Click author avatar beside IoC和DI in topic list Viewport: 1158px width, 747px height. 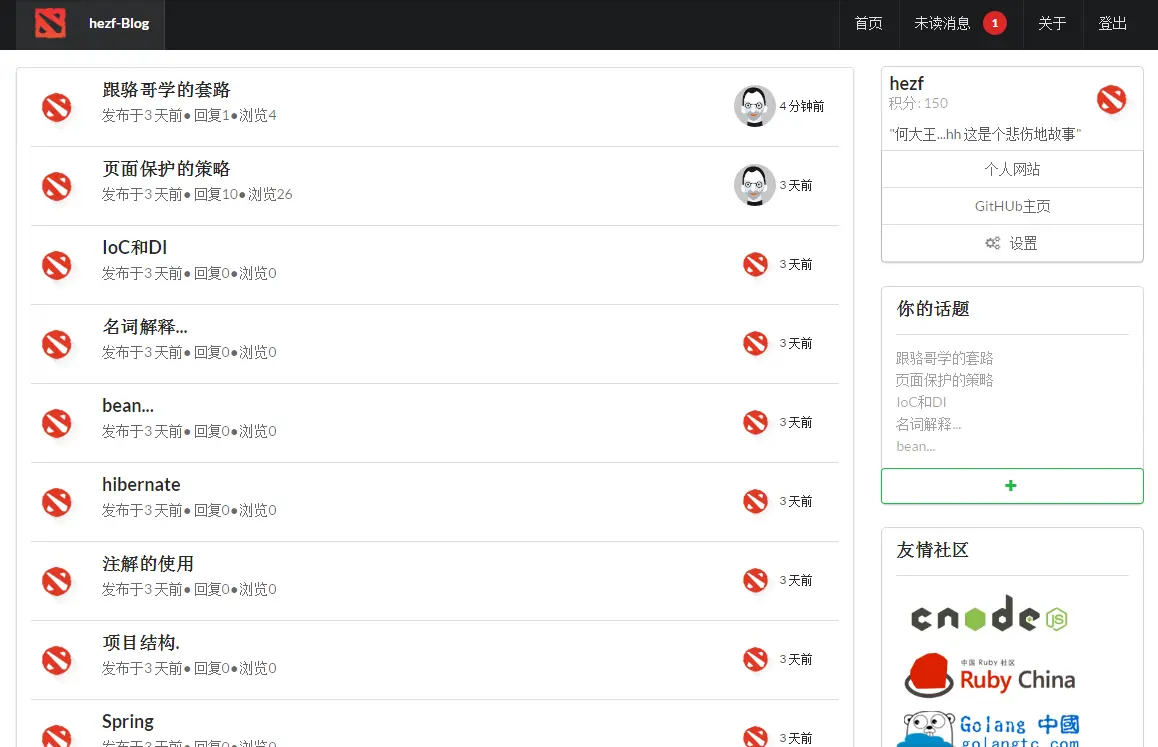click(x=57, y=265)
